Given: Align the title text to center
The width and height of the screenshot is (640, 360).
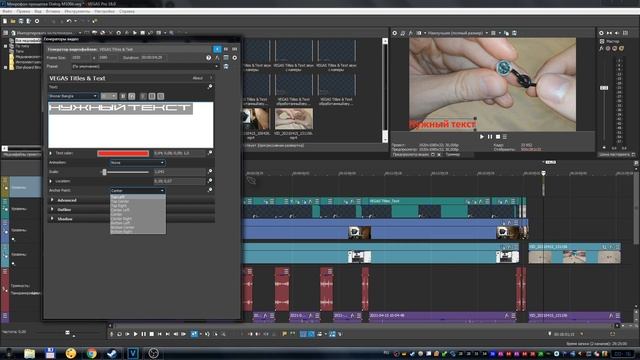Looking at the screenshot, I should pyautogui.click(x=152, y=96).
